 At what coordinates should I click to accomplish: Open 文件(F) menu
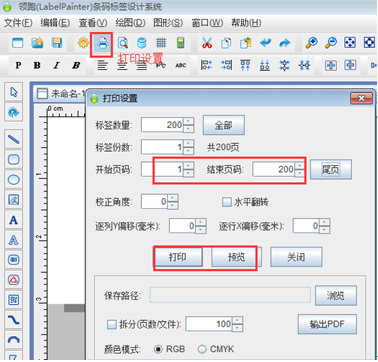point(18,23)
